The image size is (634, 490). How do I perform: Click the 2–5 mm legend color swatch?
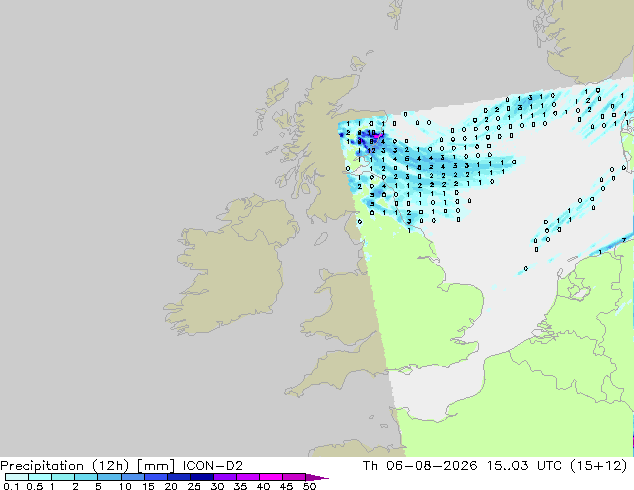tap(86, 477)
